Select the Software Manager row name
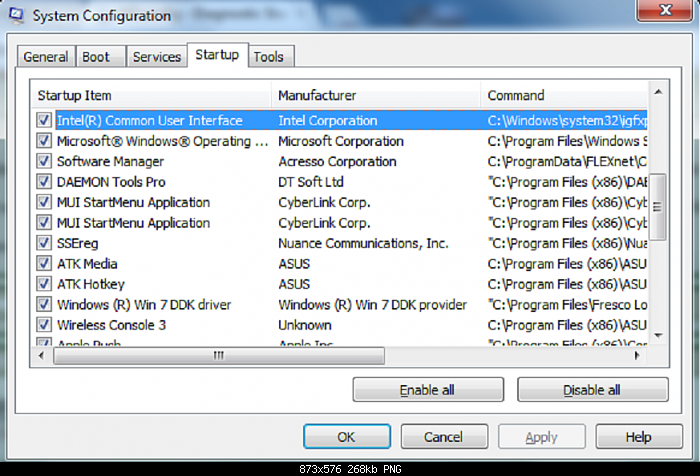Viewport: 700px width, 476px height. [x=110, y=162]
